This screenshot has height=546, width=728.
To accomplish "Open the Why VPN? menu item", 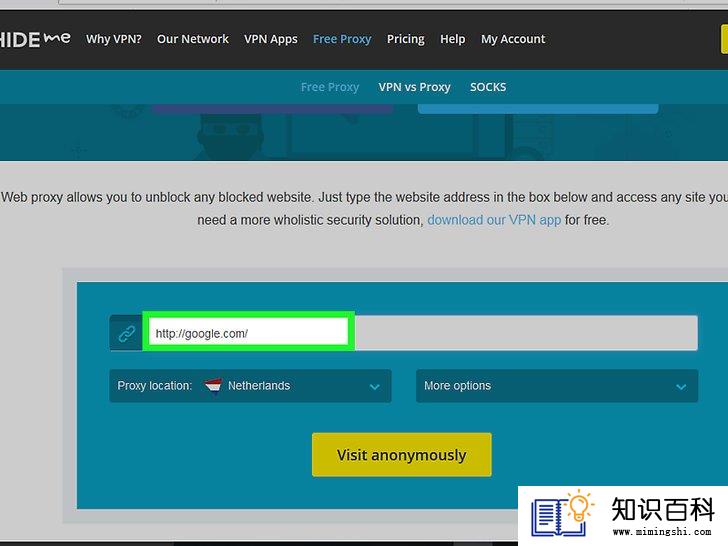I will pos(114,39).
